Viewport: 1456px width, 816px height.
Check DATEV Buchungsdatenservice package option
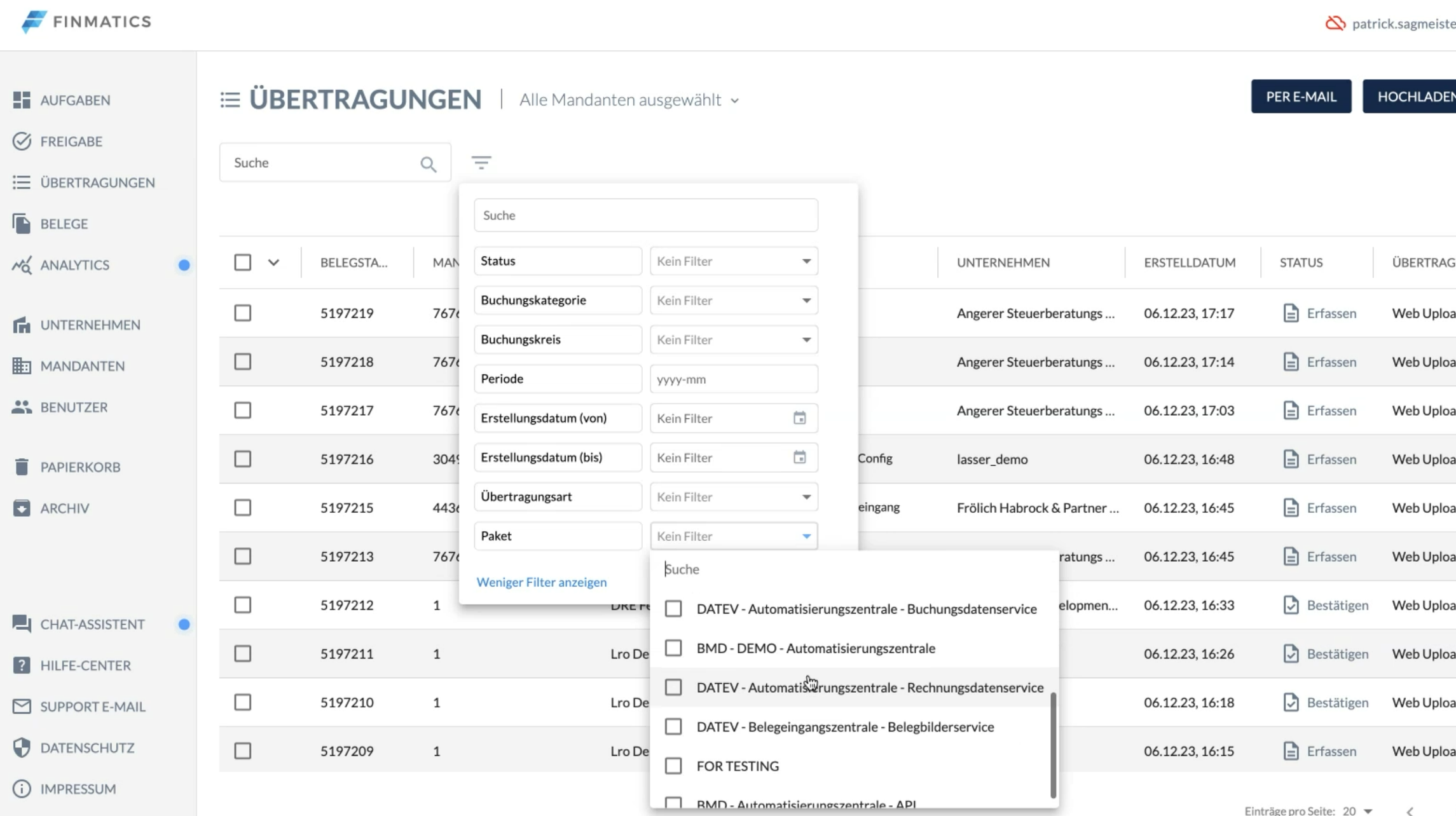[673, 609]
